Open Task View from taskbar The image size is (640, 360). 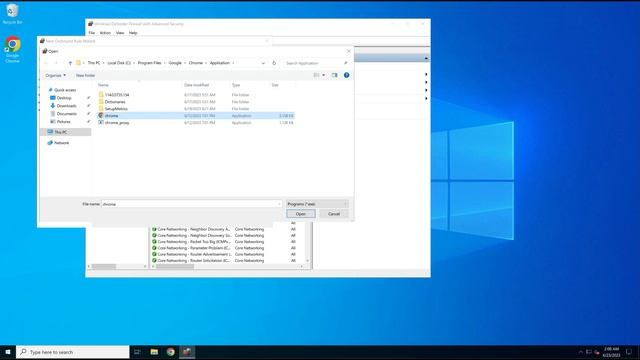(x=138, y=352)
